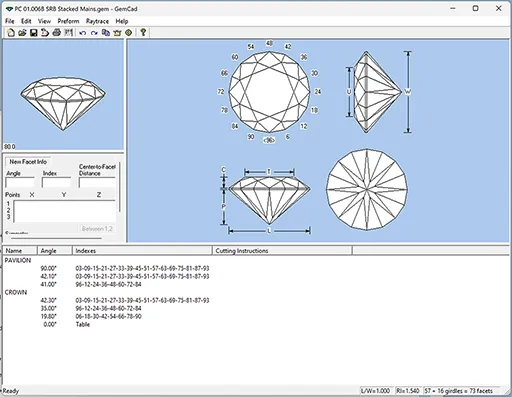
Task: Click the L/W=1.000 status bar entry
Action: coord(375,391)
